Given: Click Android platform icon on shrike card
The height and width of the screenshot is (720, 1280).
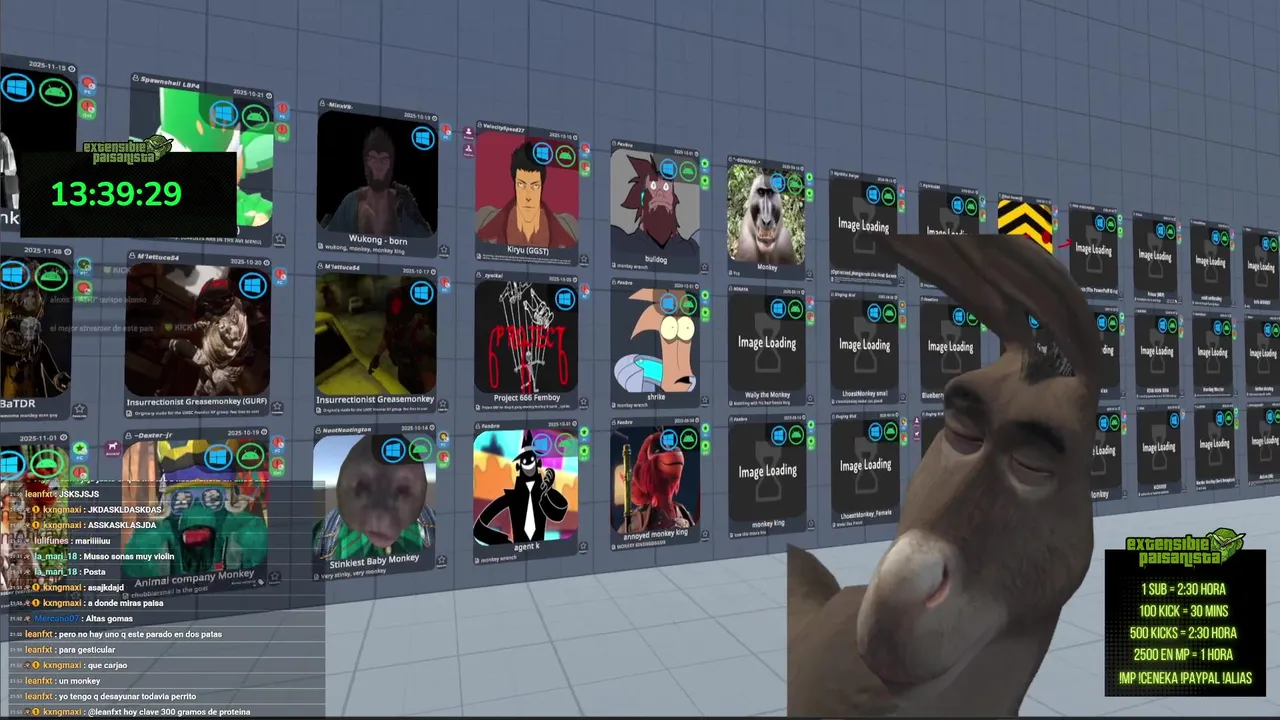Looking at the screenshot, I should pyautogui.click(x=688, y=304).
